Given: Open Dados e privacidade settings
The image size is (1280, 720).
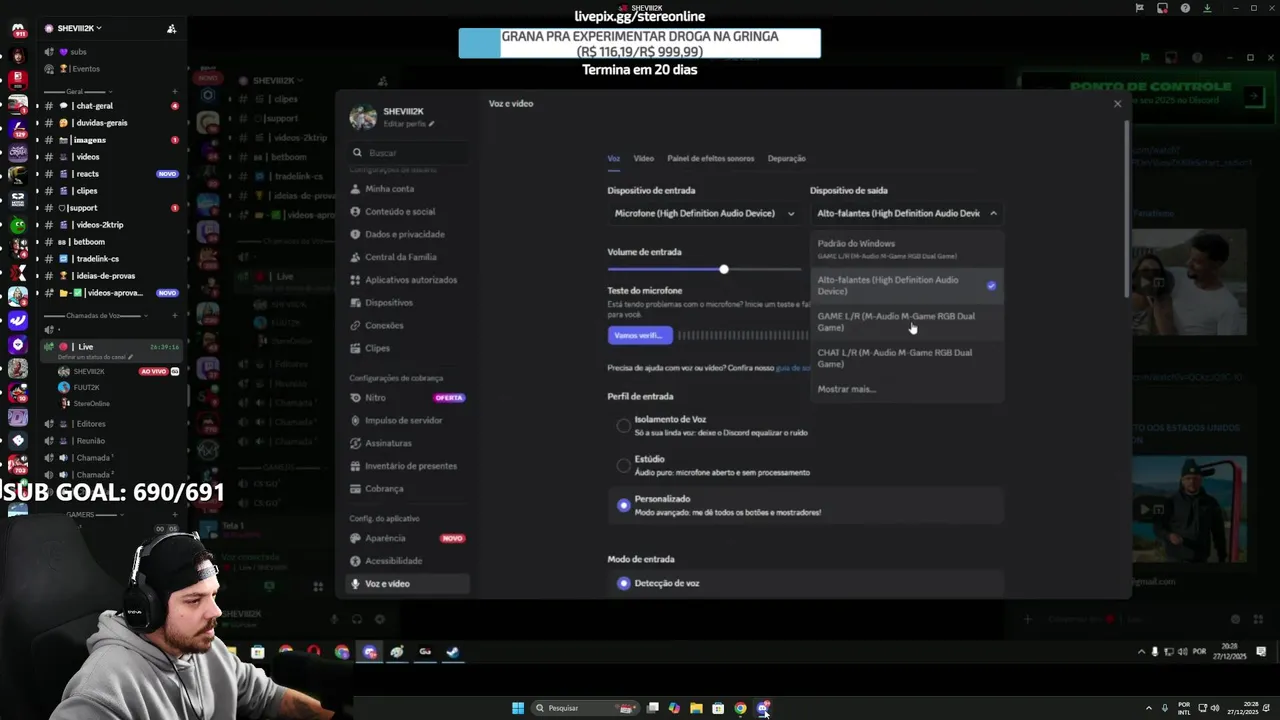Looking at the screenshot, I should 409,234.
